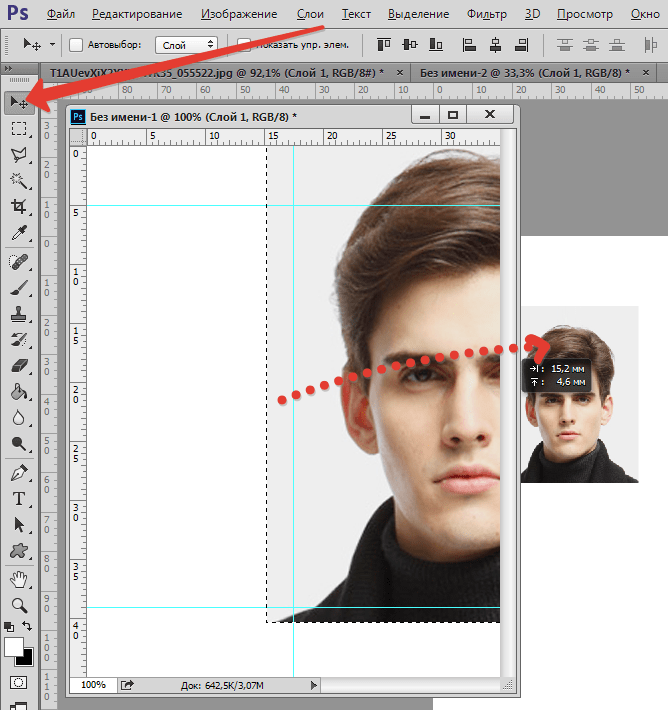This screenshot has height=710, width=668.
Task: Open the Изображение menu
Action: tap(239, 14)
